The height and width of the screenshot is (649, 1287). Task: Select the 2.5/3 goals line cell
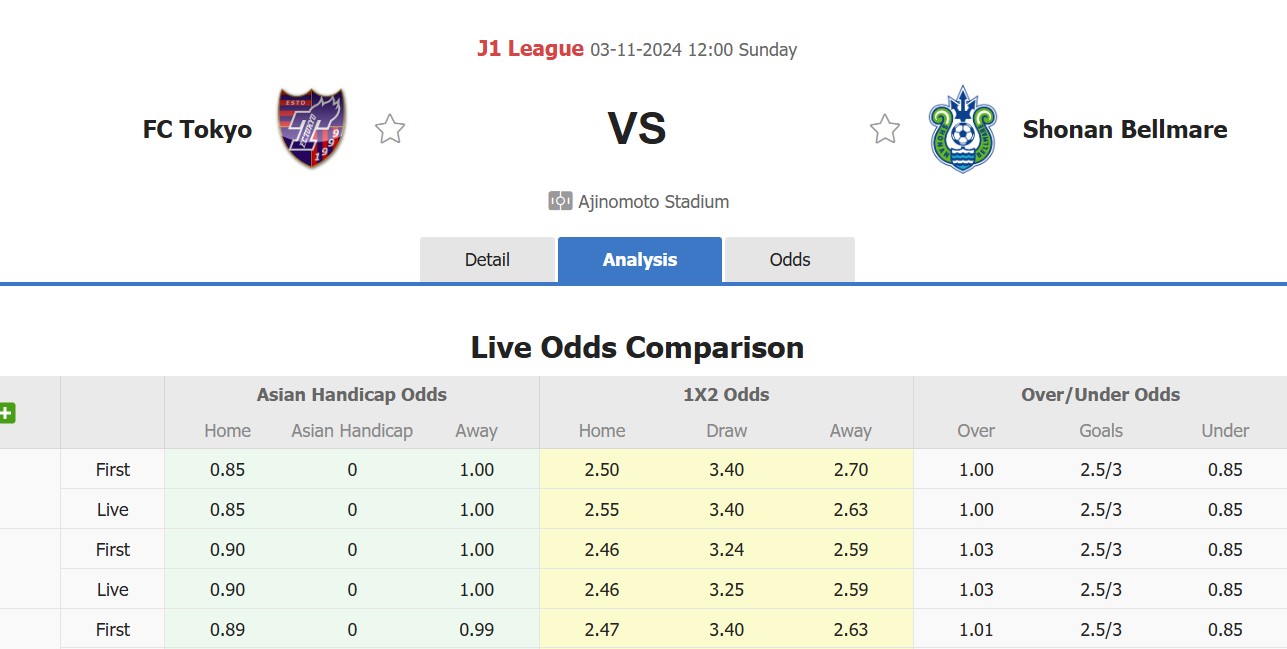pos(1100,469)
